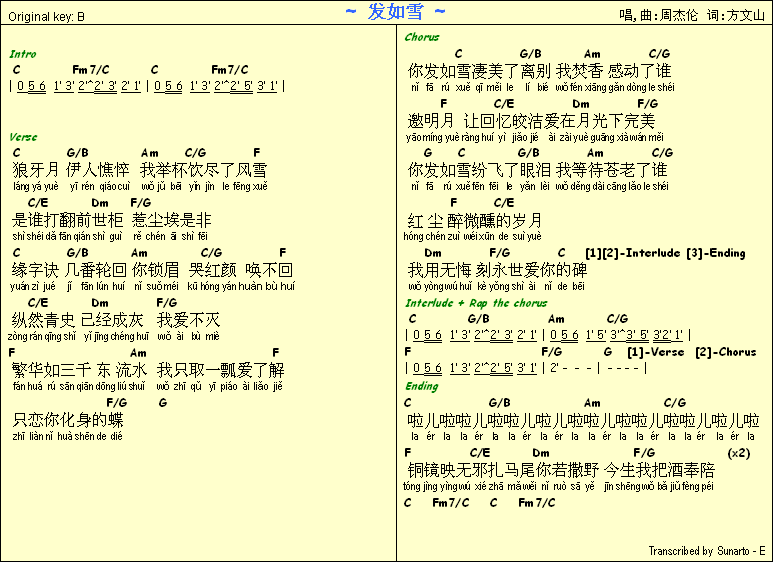Click the lyric 你若撒野

tap(567, 470)
